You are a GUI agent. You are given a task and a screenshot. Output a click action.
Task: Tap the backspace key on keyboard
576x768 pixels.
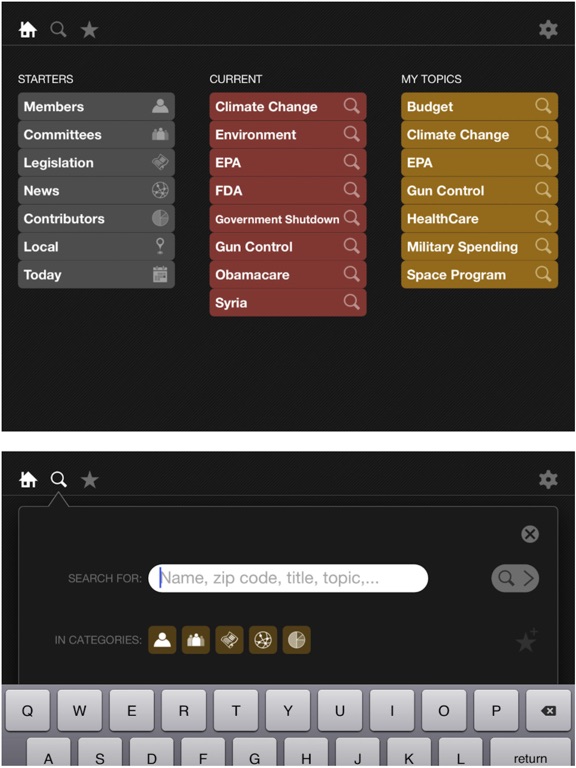pyautogui.click(x=548, y=711)
